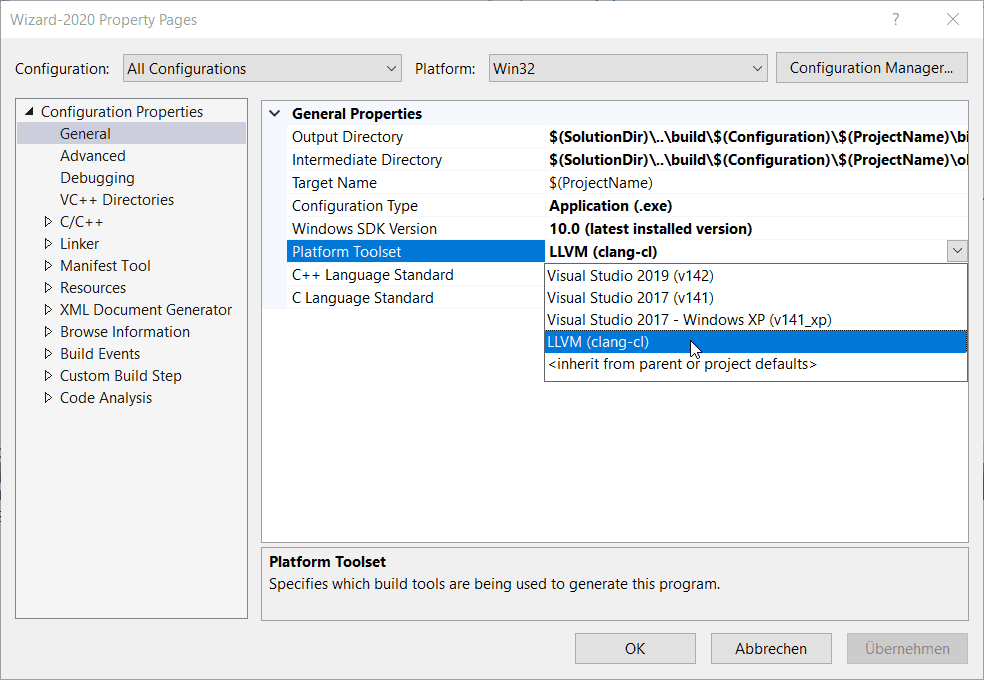
Task: Select the XML Document Generator label
Action: click(146, 309)
